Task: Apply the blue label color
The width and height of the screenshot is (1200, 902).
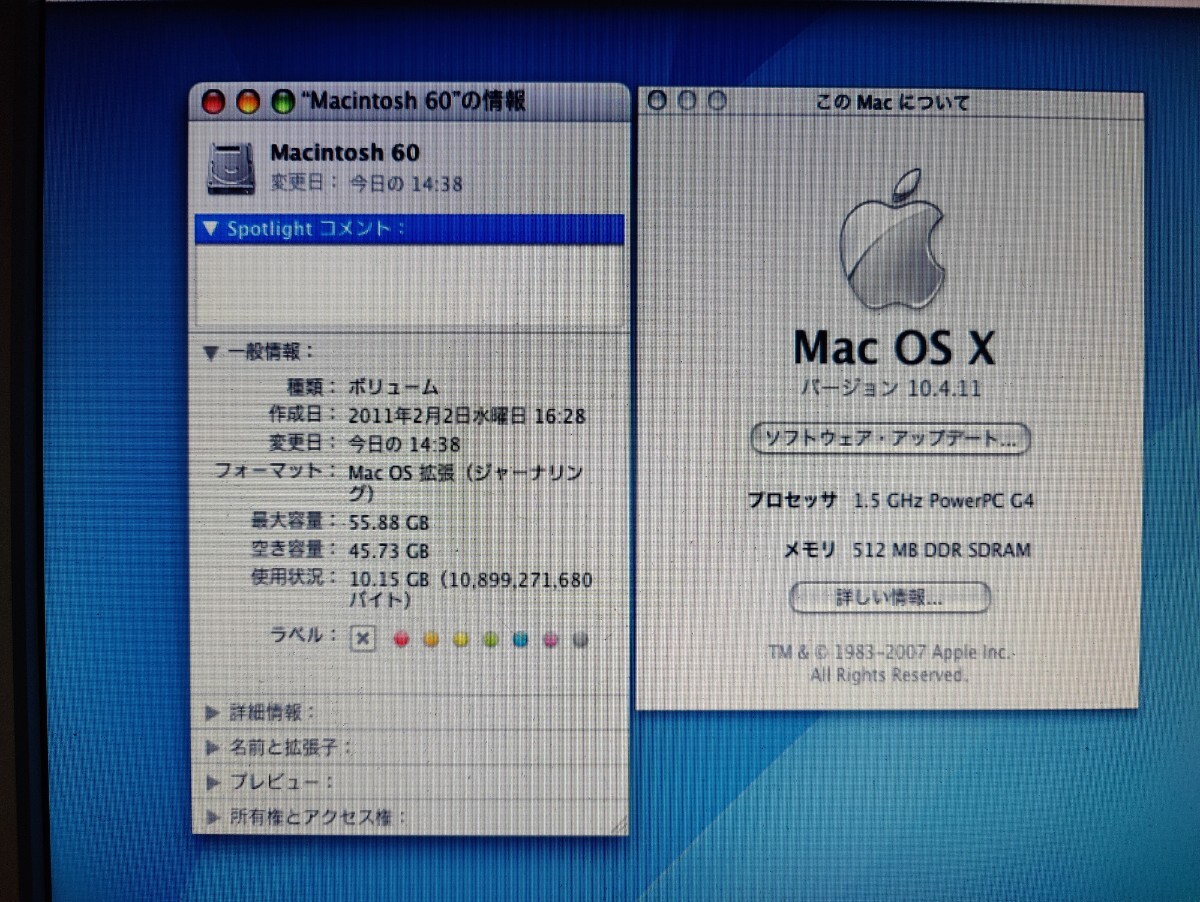Action: point(520,640)
